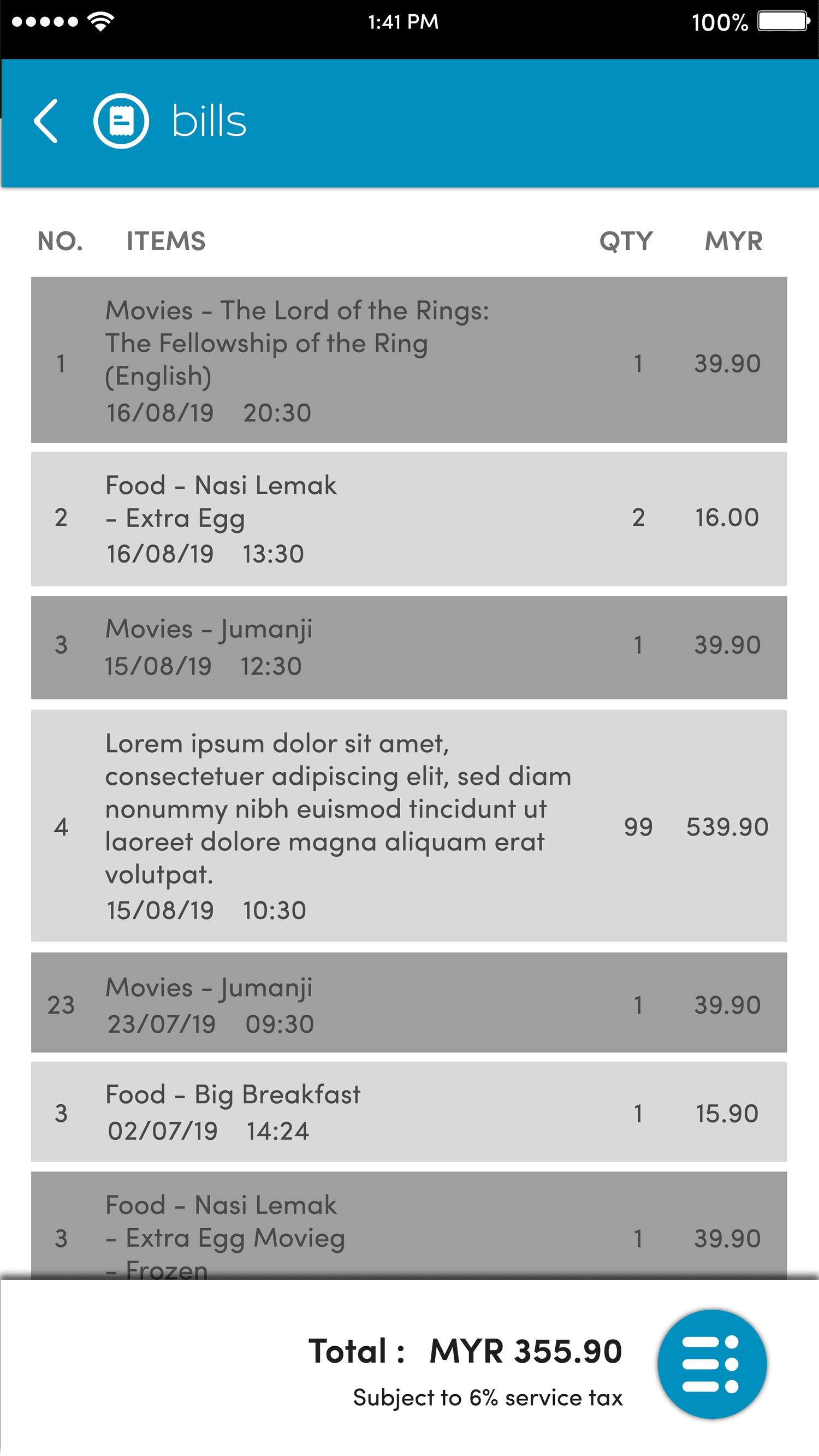The image size is (819, 1456).
Task: Tap the 'Subject to 6% service tax' note
Action: 487,1398
